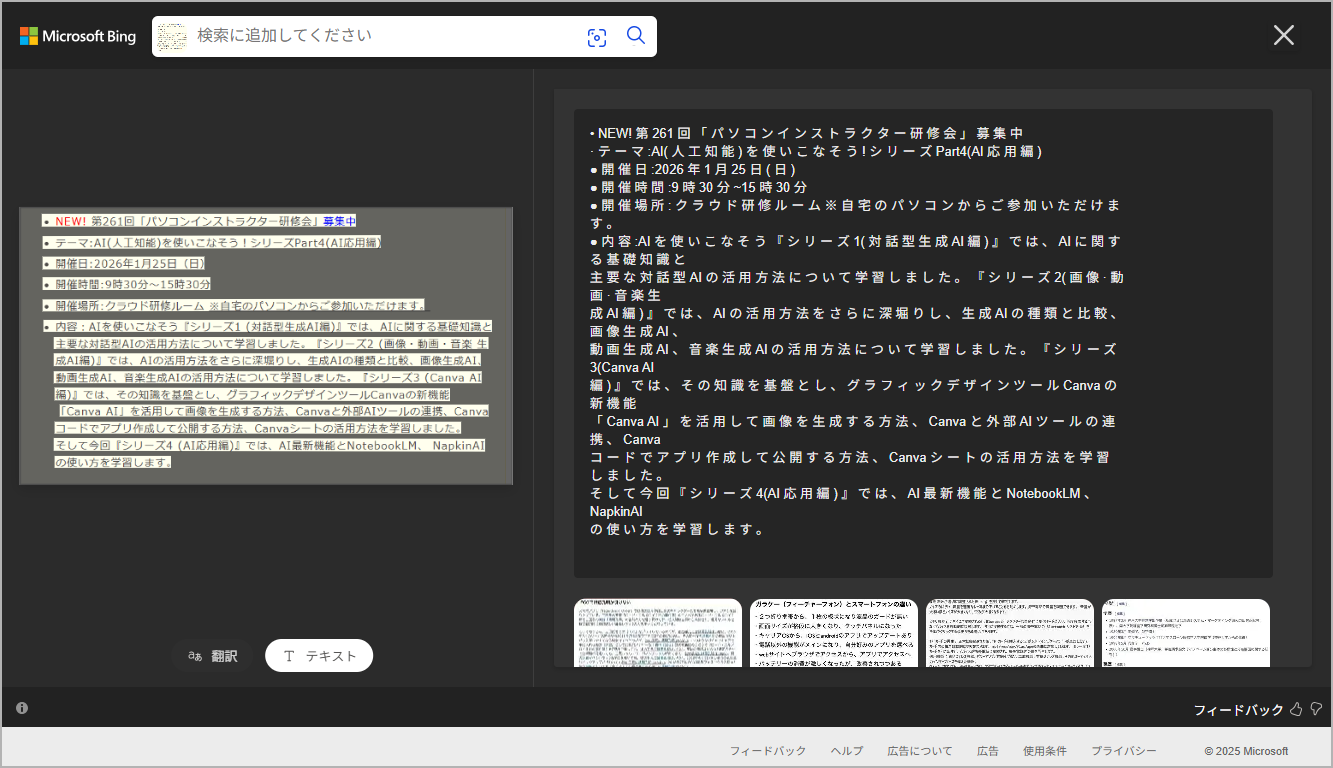Open visual search with the camera icon
Screen dimensions: 1333x768
[597, 36]
